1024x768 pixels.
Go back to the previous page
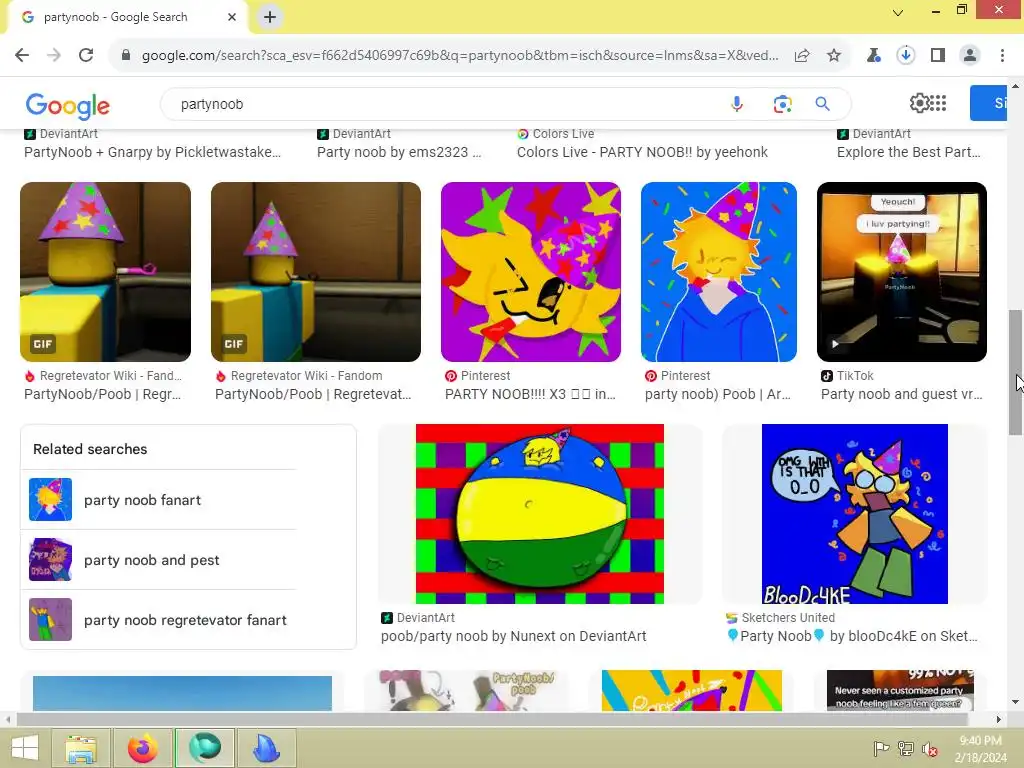22,56
